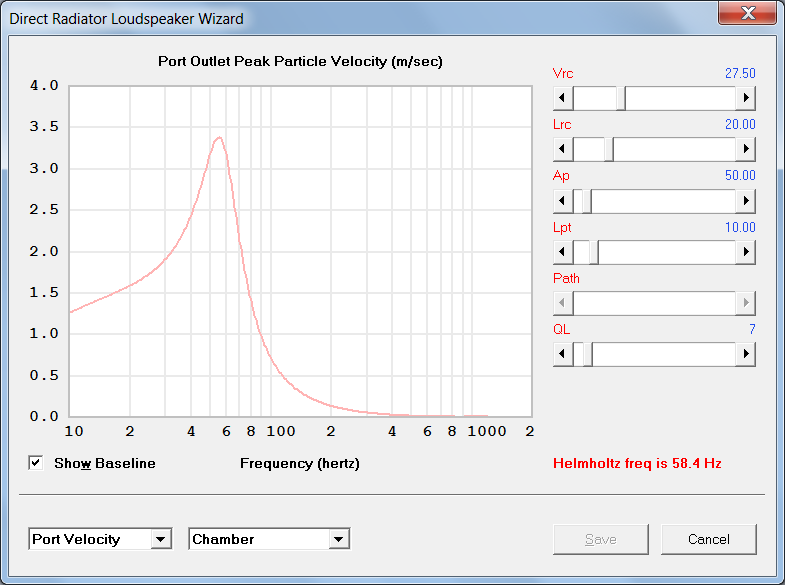785x585 pixels.
Task: Click the Vrc slider thumb
Action: coord(621,98)
